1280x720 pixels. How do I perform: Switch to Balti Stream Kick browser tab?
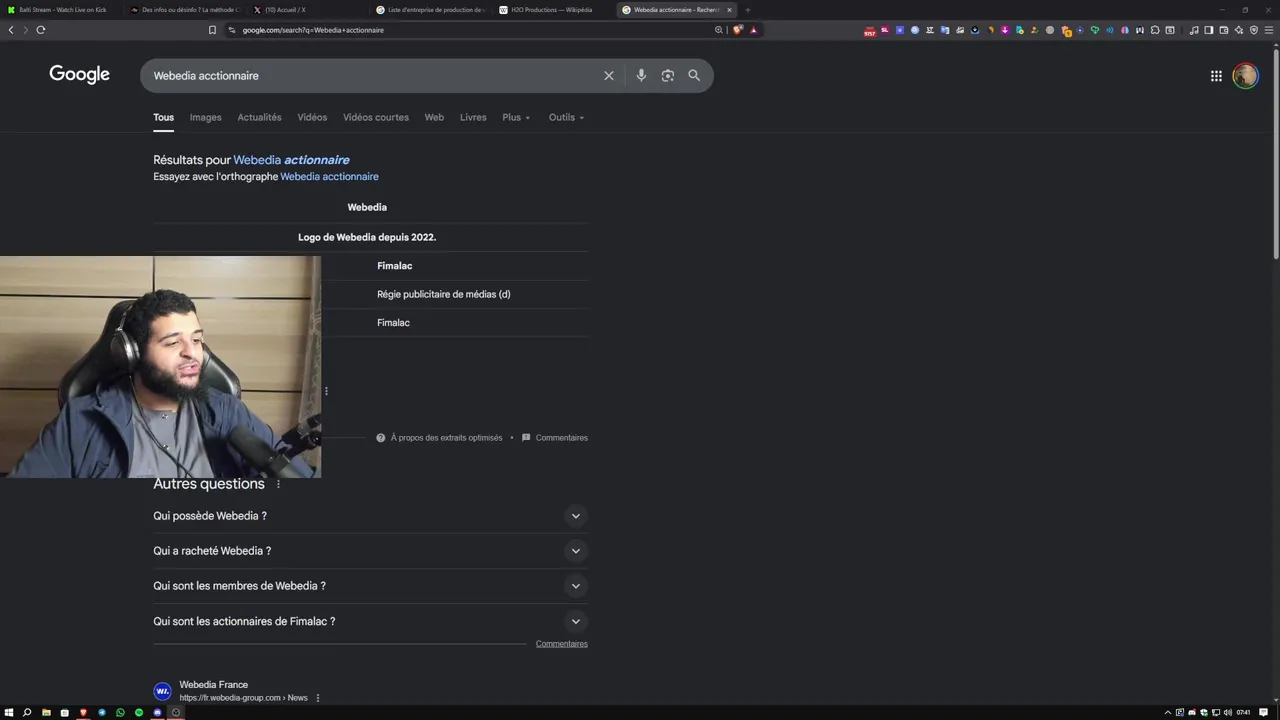click(x=60, y=10)
